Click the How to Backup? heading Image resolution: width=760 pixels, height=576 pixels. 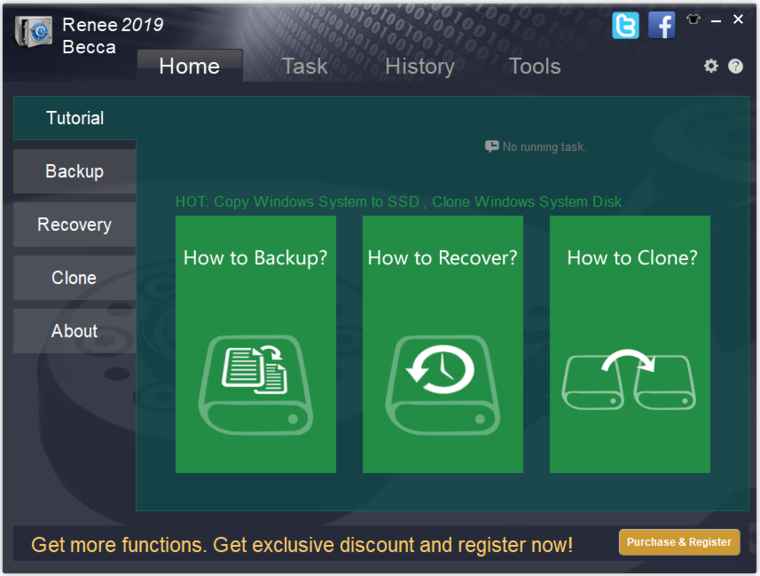point(255,258)
